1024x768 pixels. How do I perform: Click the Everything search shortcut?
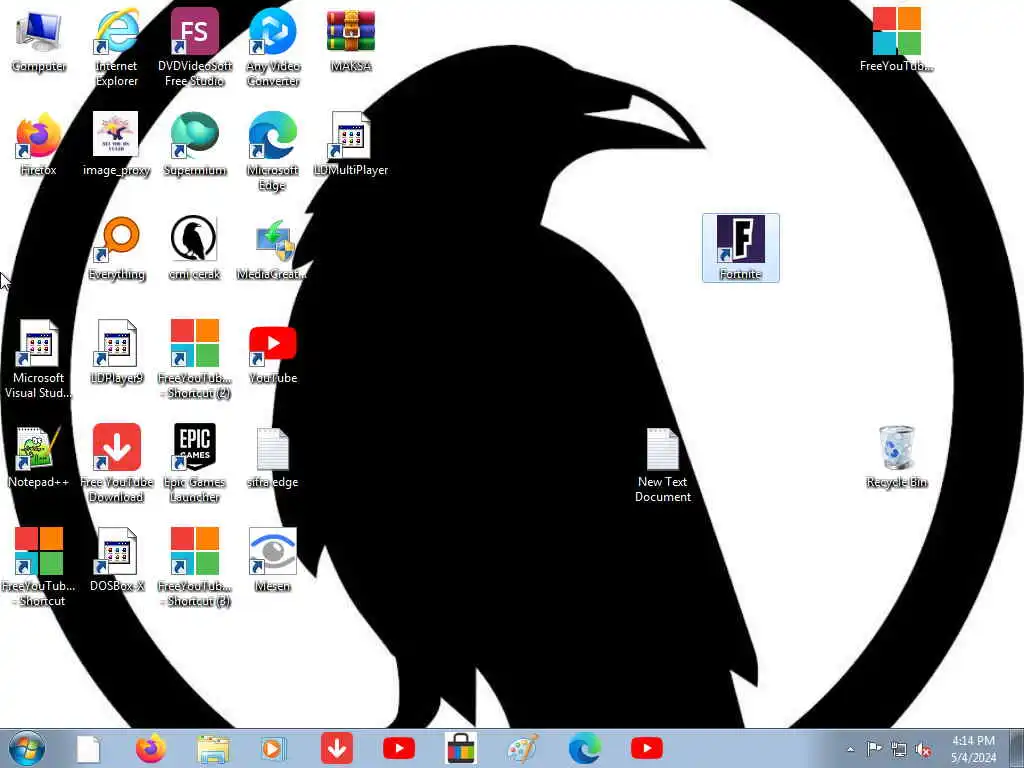pyautogui.click(x=117, y=248)
